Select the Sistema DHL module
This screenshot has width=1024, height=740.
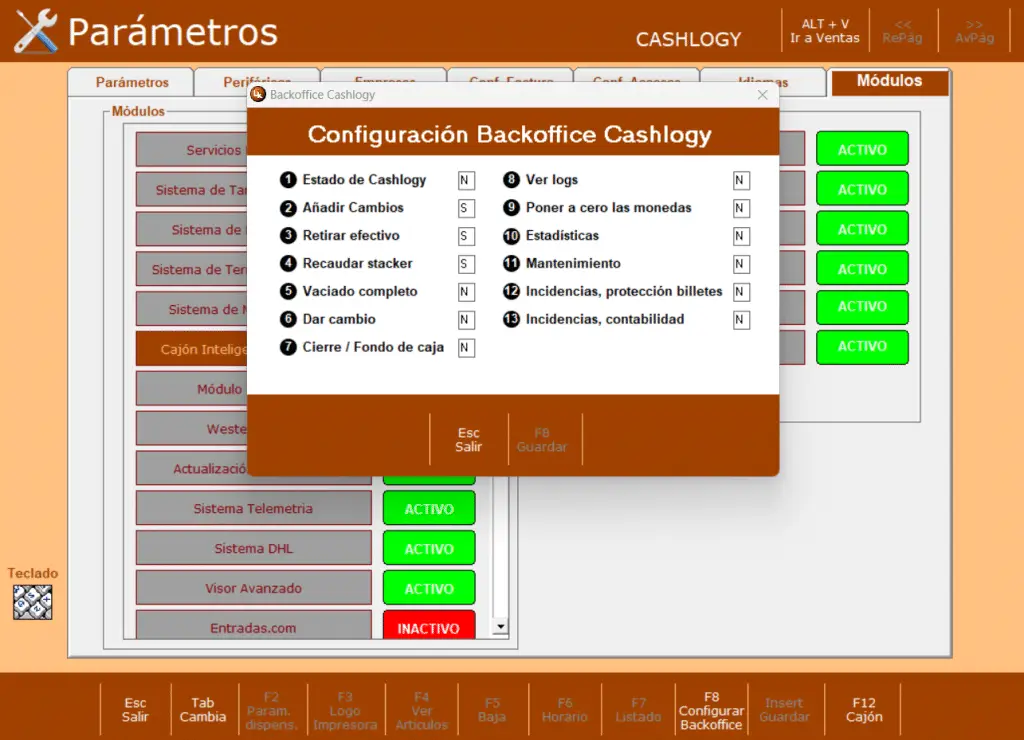click(253, 549)
